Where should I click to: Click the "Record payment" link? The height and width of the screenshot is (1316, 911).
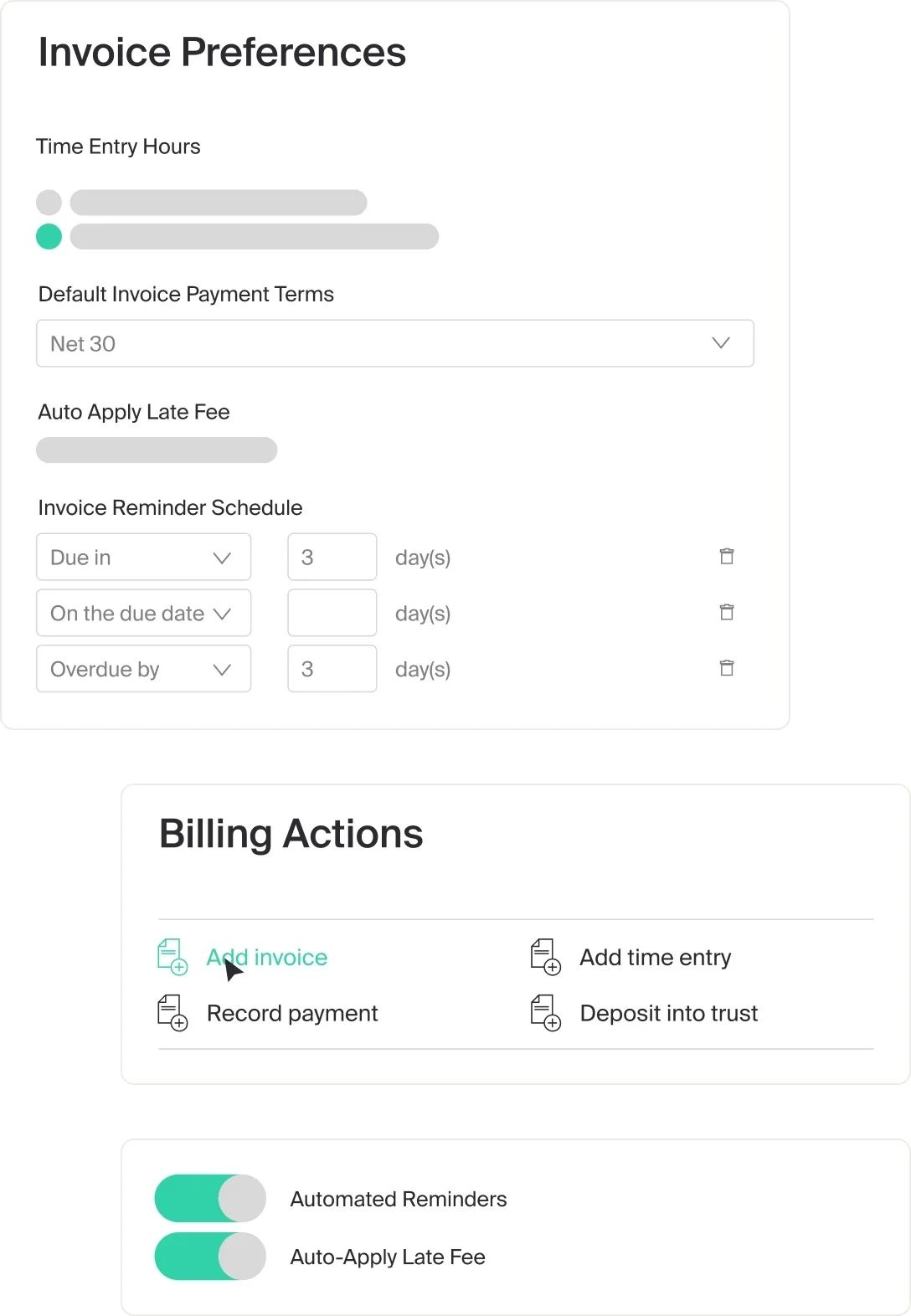point(291,1013)
